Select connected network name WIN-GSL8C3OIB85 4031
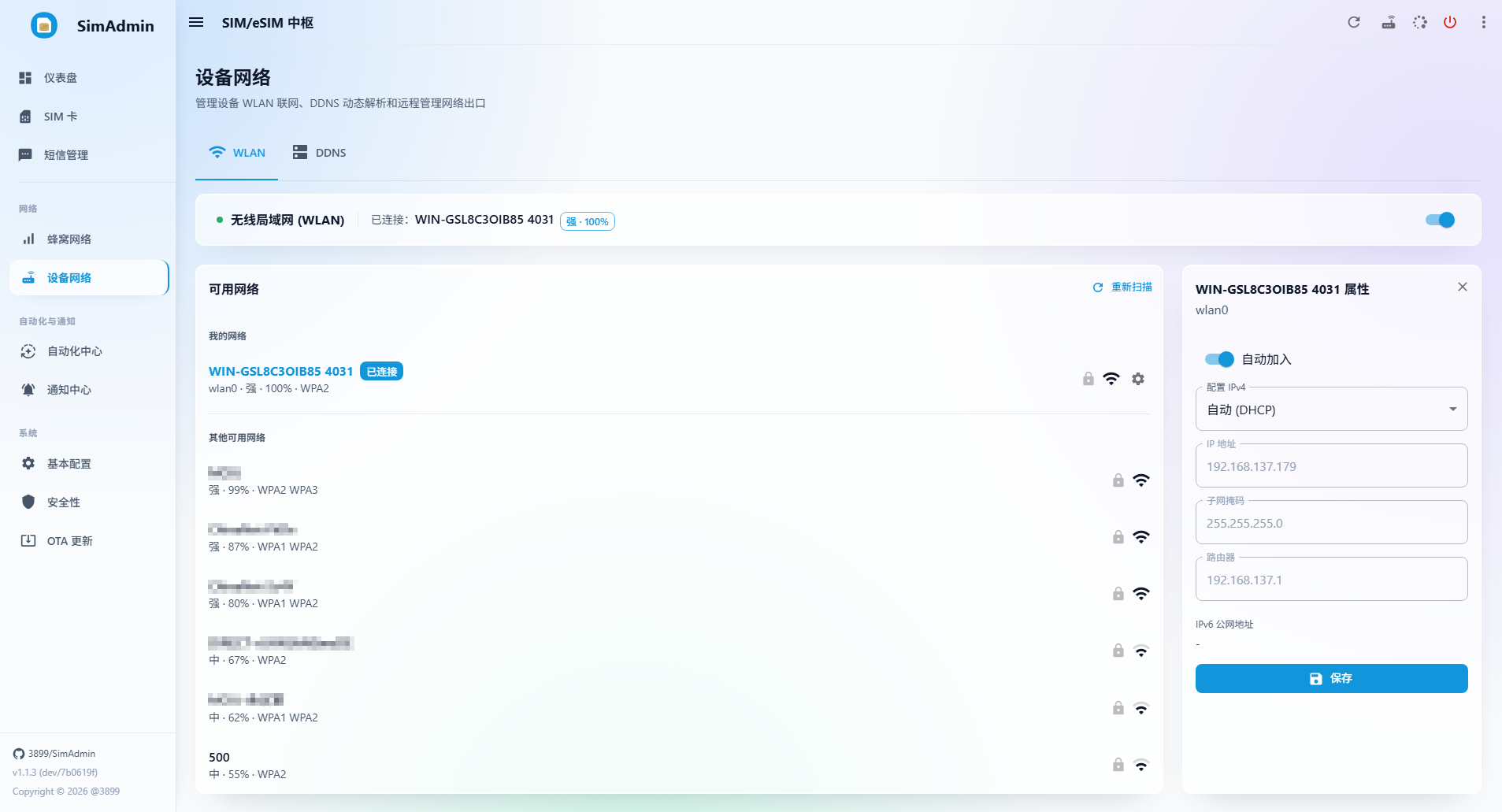The width and height of the screenshot is (1502, 812). pyautogui.click(x=280, y=371)
